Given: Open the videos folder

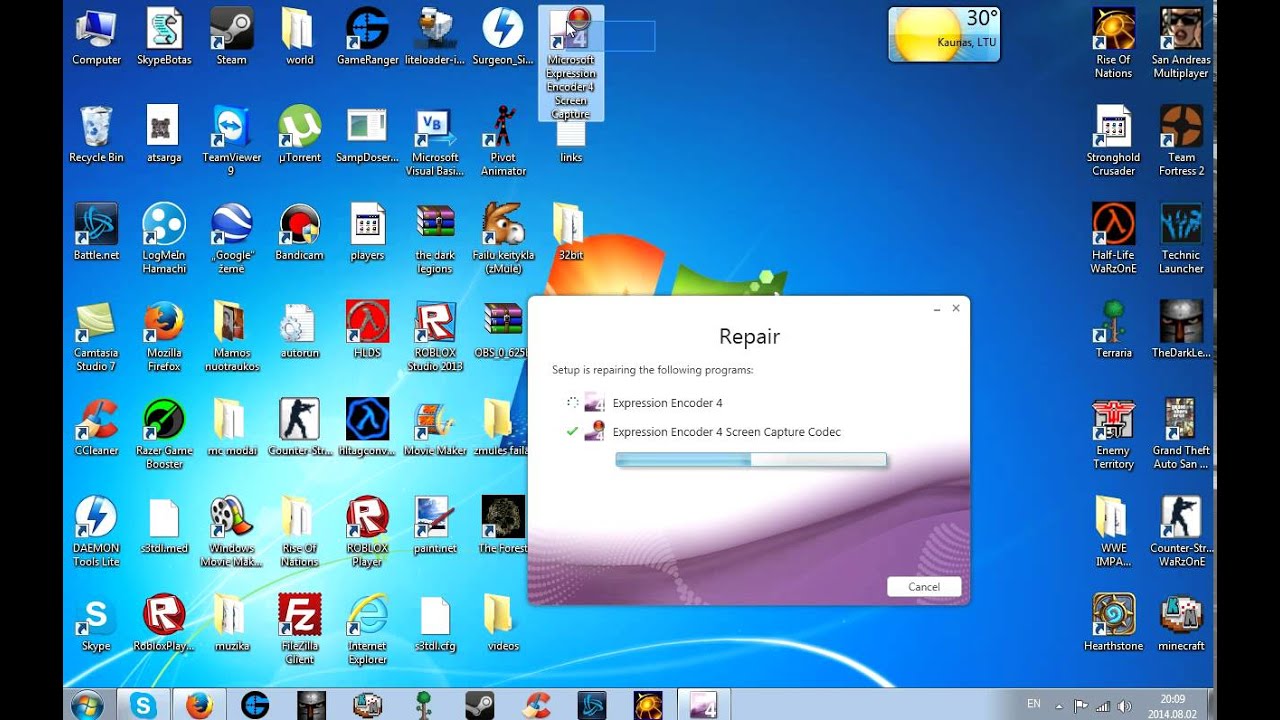Looking at the screenshot, I should [503, 623].
